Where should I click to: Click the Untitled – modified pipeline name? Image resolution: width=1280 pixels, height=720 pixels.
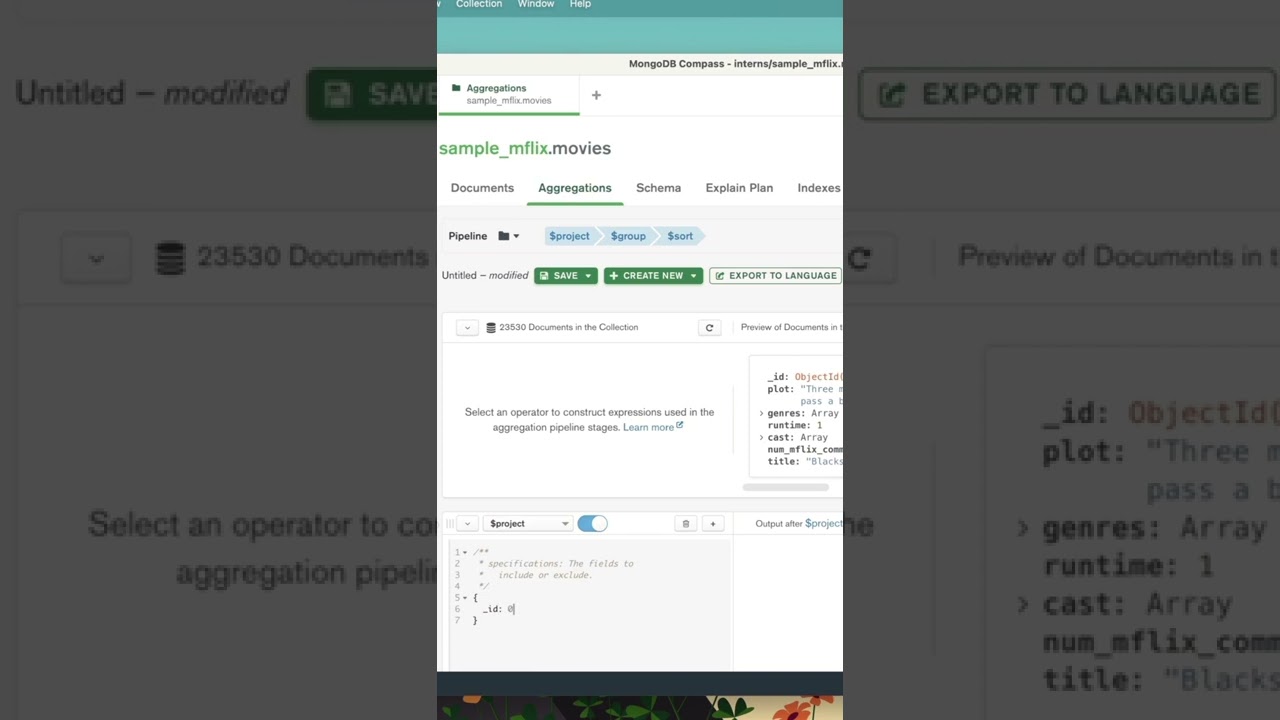(x=485, y=276)
